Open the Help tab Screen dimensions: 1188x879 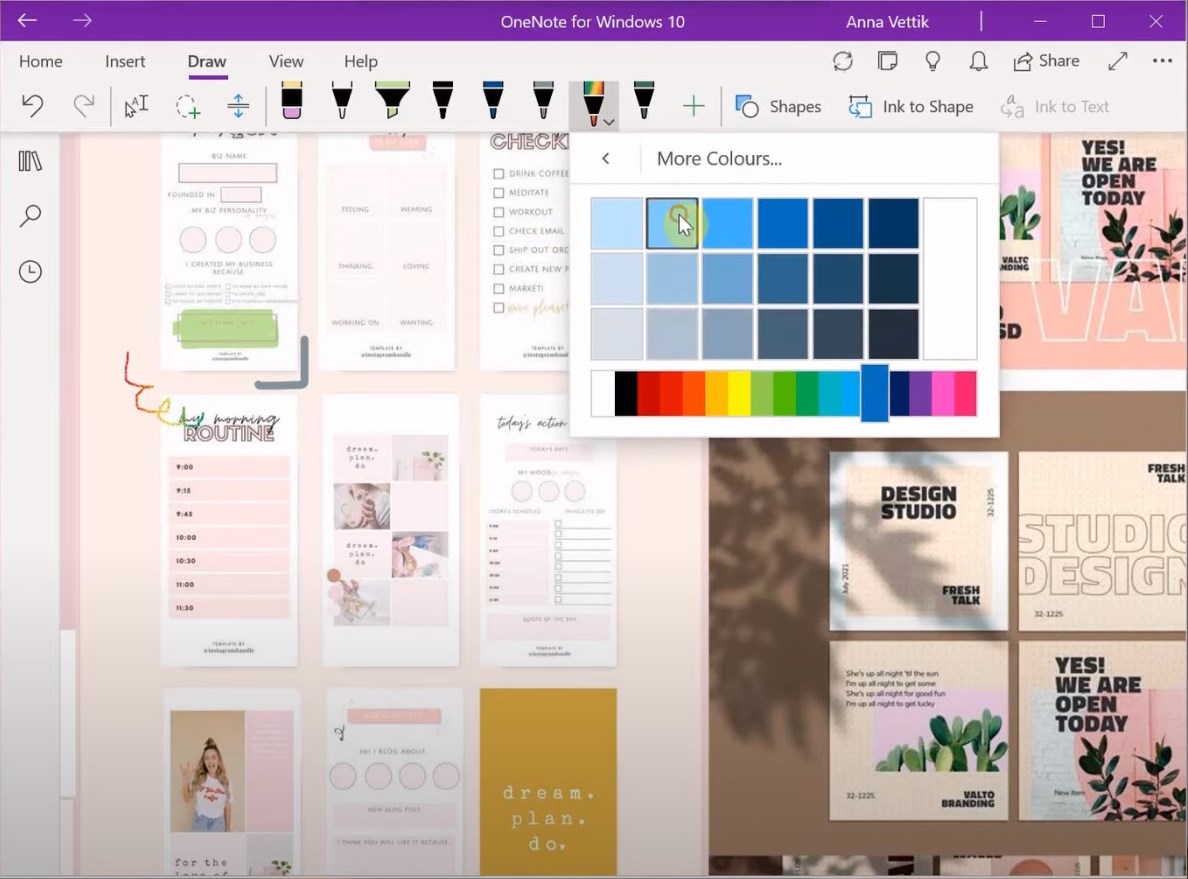(361, 61)
